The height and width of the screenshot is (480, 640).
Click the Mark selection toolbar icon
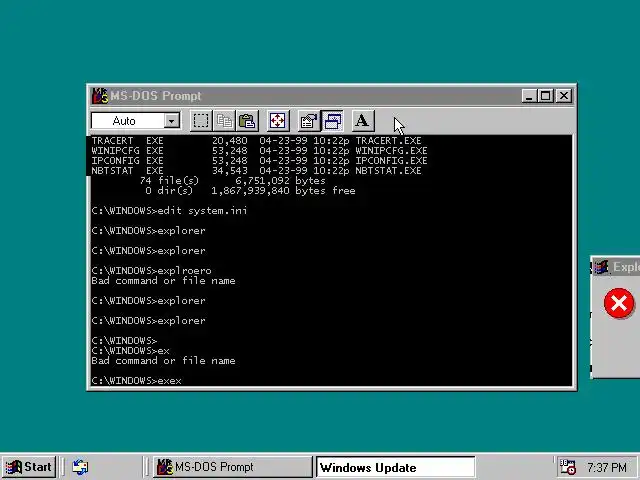201,121
